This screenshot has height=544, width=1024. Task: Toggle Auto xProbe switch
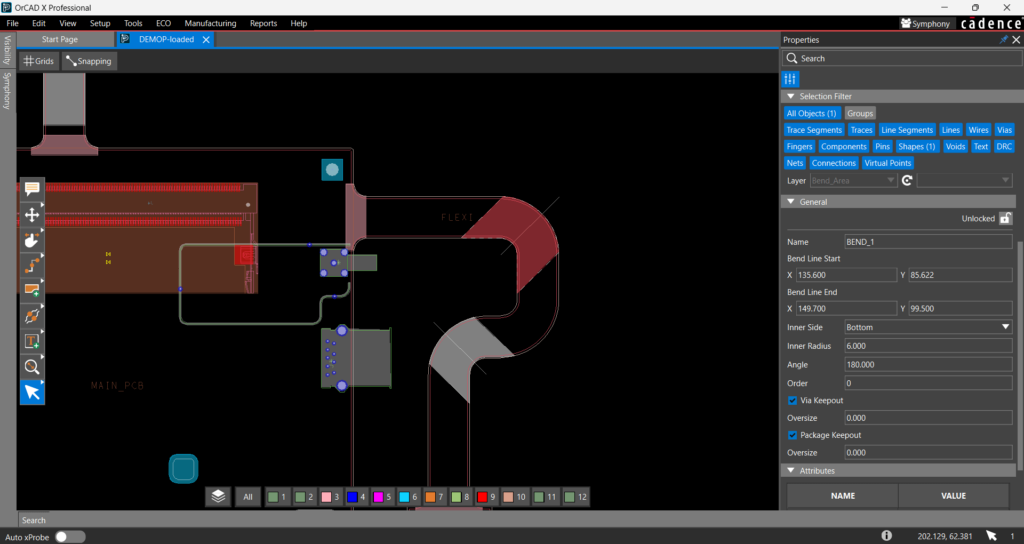pos(70,537)
